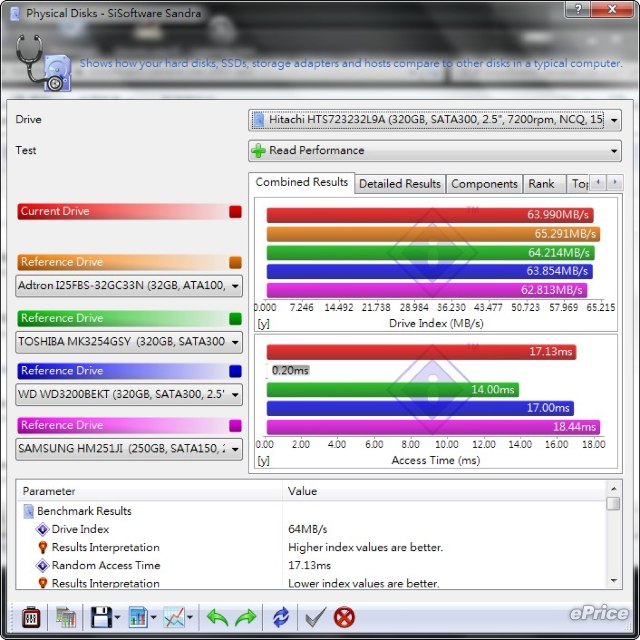Switch to the Components tab
Image resolution: width=640 pixels, height=640 pixels.
[484, 184]
